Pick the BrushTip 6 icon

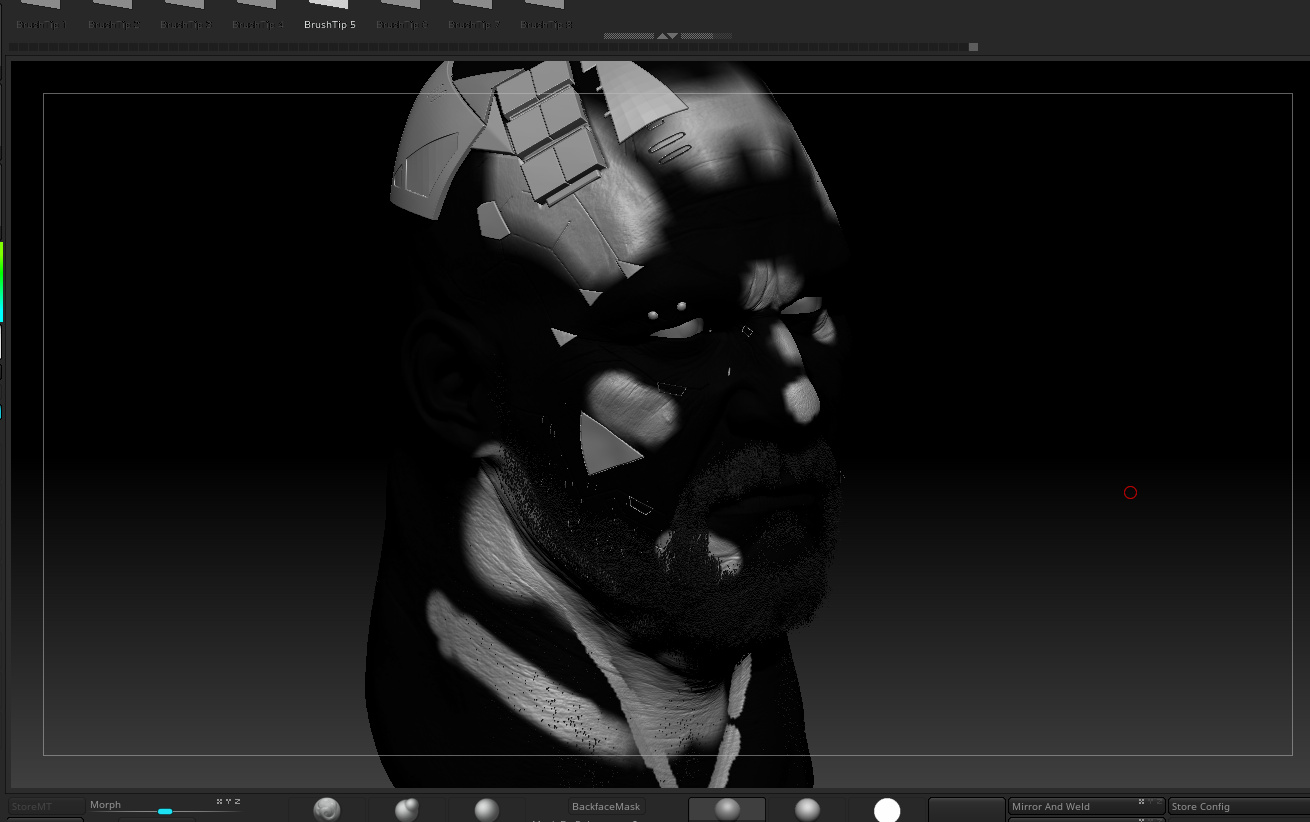(402, 15)
